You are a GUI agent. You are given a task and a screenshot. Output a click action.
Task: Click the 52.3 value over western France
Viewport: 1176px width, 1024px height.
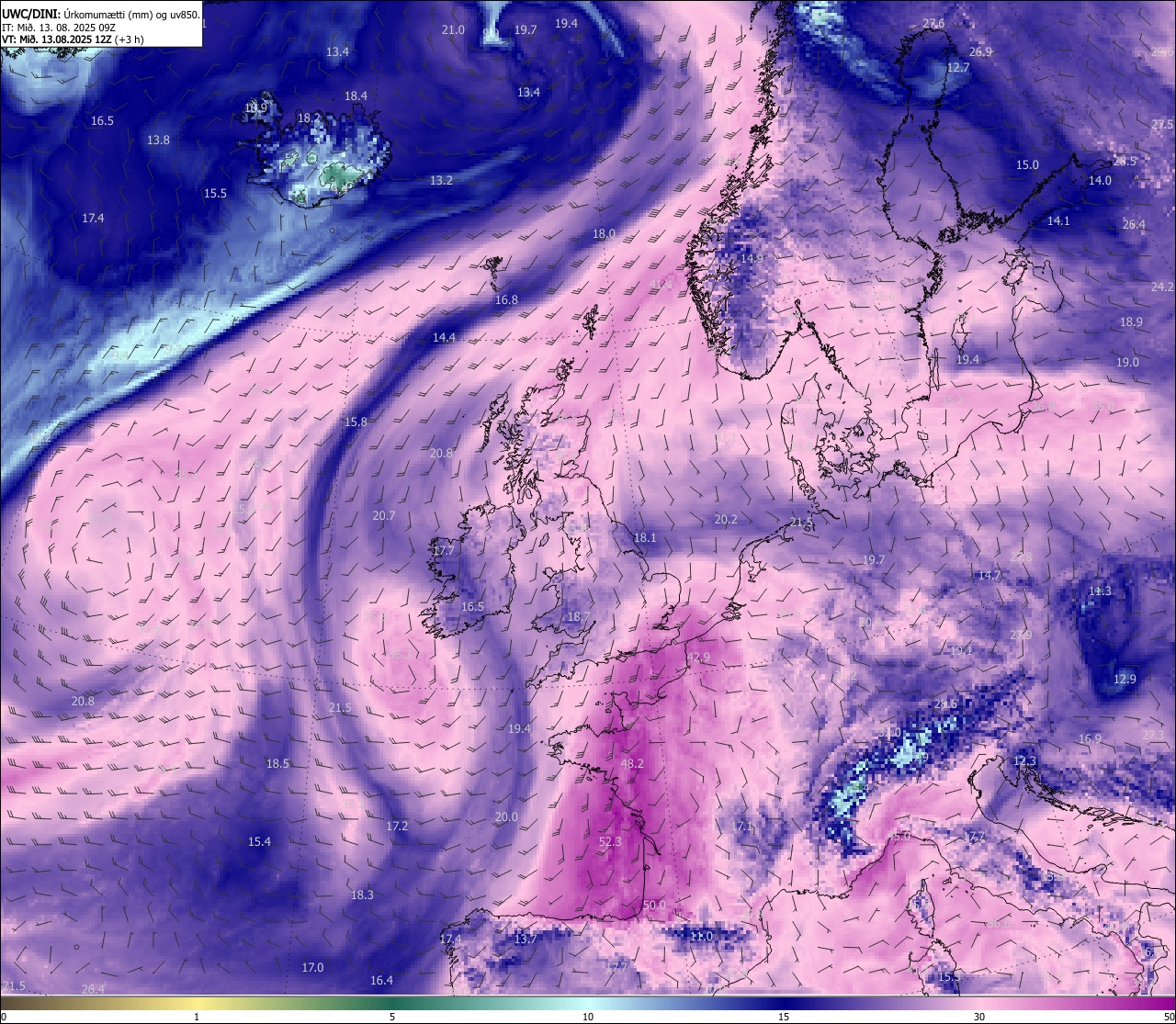pyautogui.click(x=610, y=841)
